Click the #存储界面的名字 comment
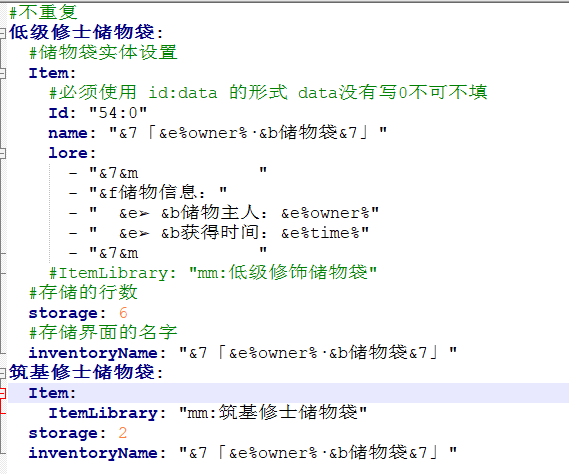This screenshot has height=474, width=569. pos(103,332)
